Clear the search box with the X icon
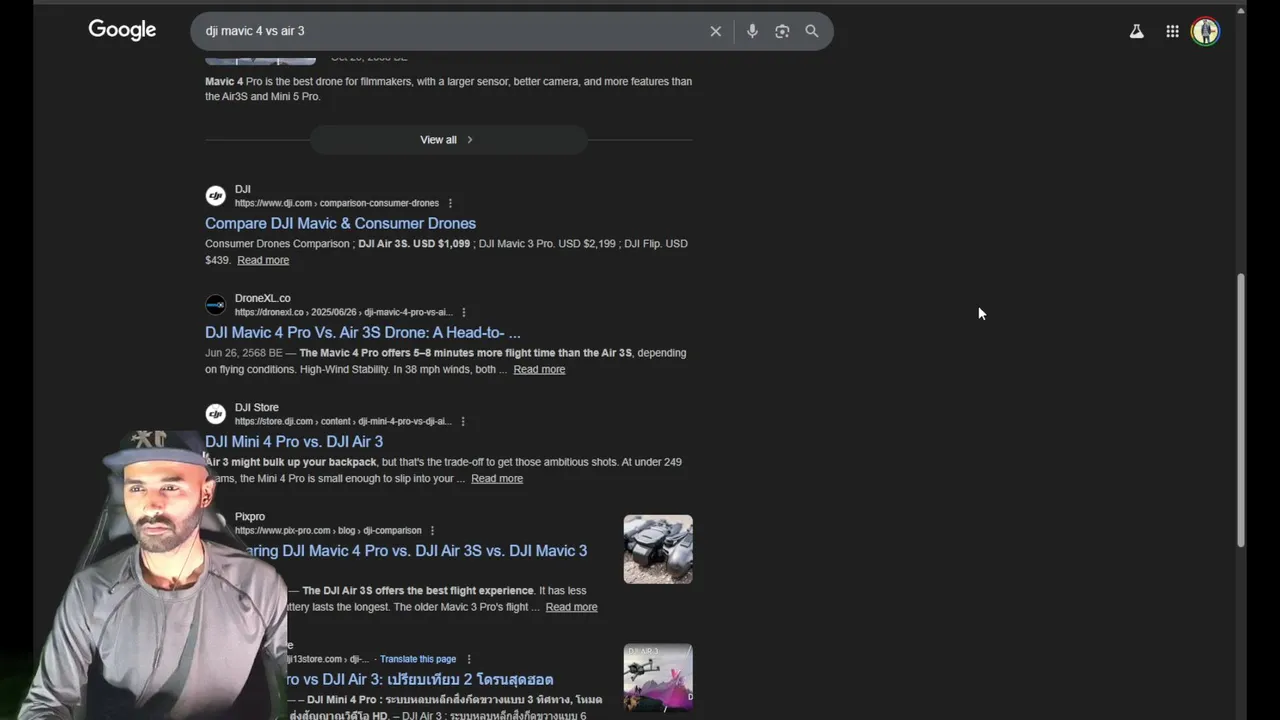The height and width of the screenshot is (720, 1280). point(716,31)
